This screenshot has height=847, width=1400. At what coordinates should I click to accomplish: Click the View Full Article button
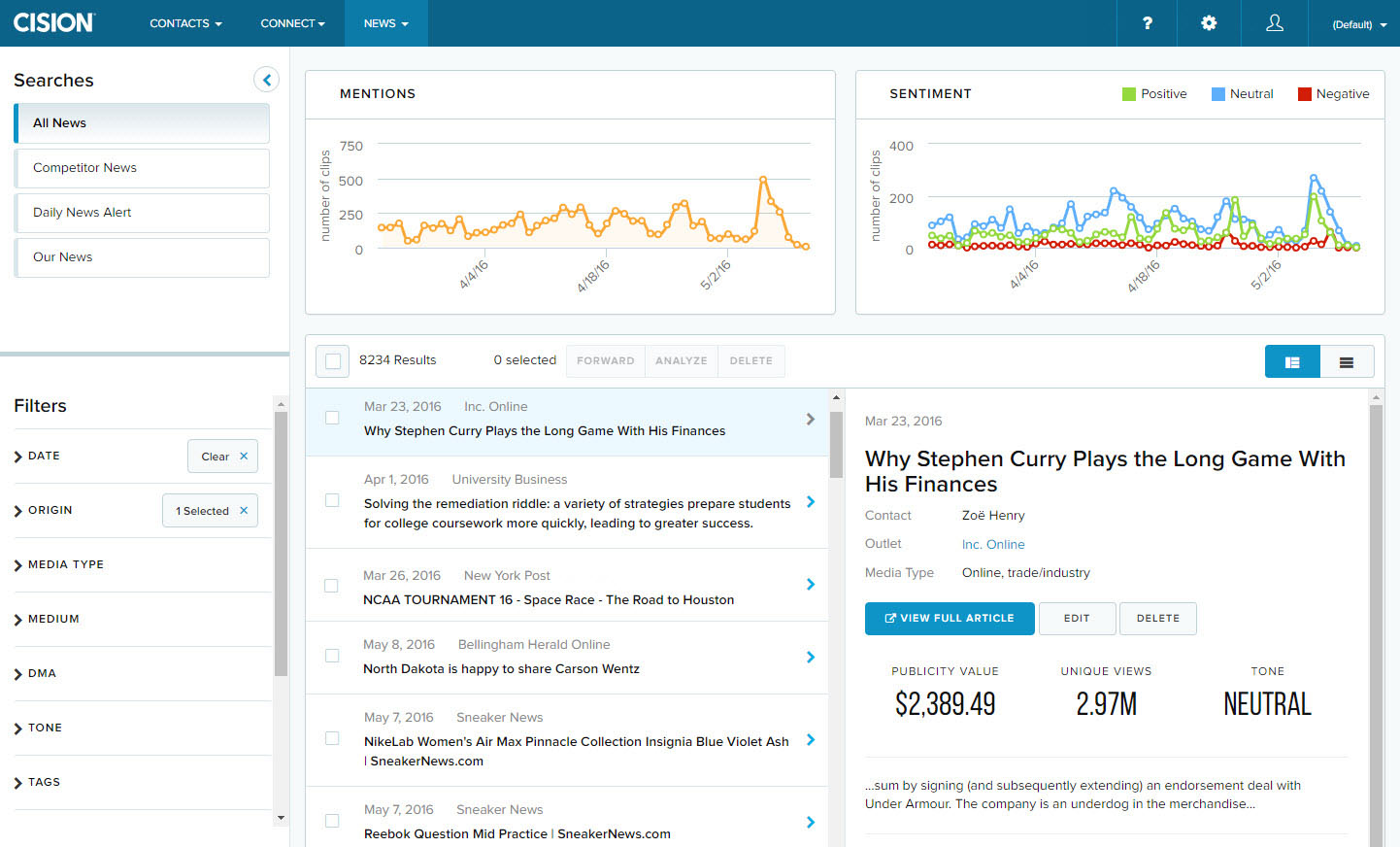pos(949,618)
